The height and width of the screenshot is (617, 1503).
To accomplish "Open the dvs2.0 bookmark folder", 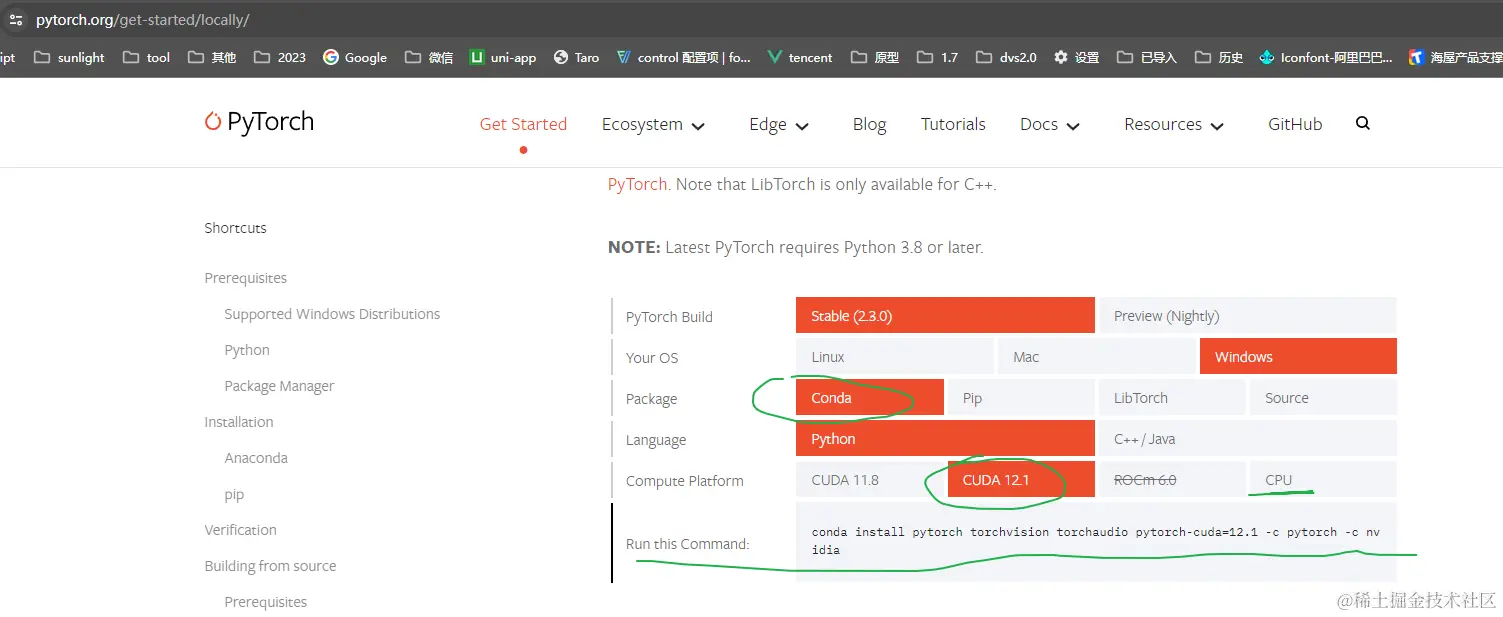I will point(1006,57).
